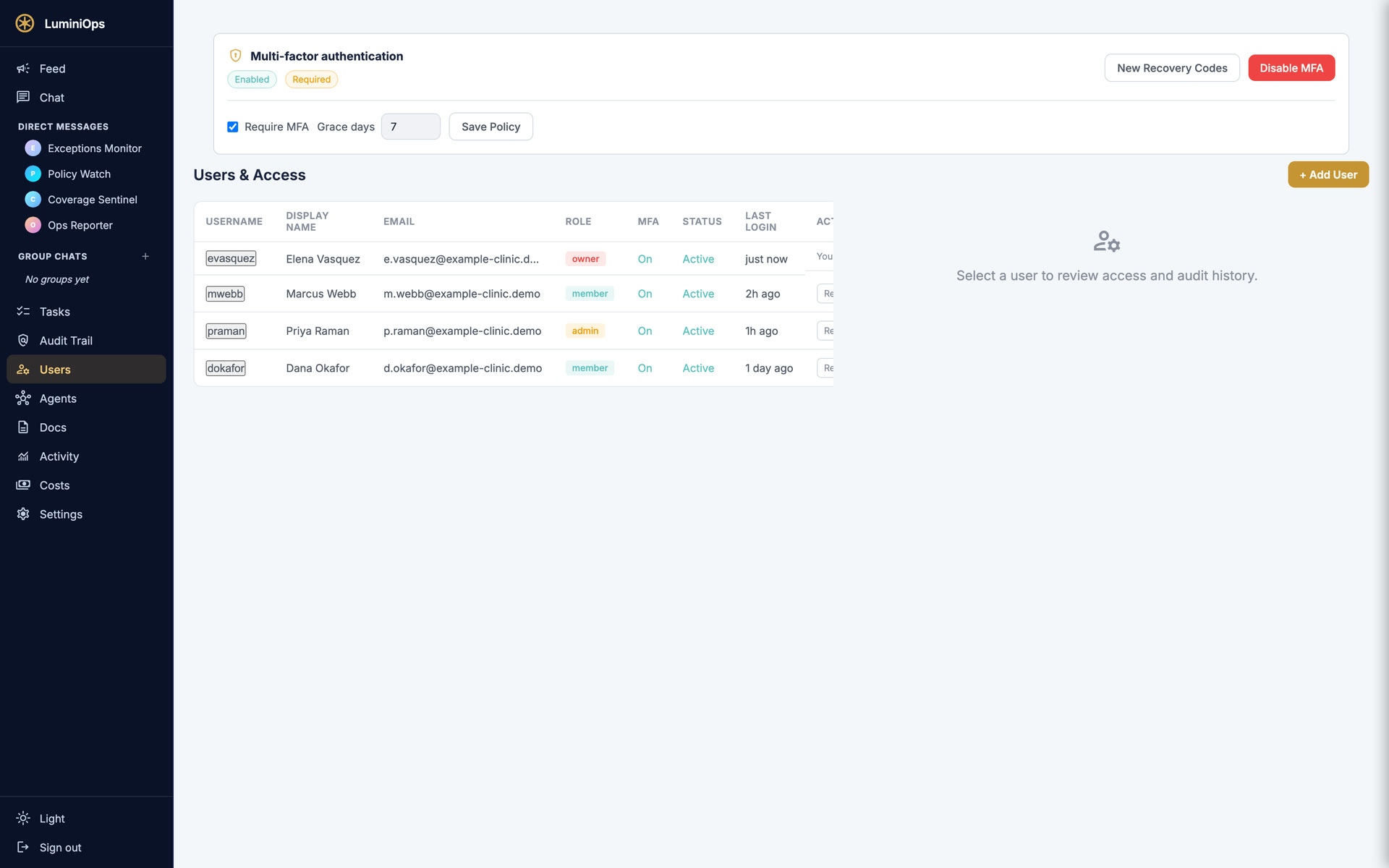Open the Feed megaphone icon
1389x868 pixels.
point(23,68)
